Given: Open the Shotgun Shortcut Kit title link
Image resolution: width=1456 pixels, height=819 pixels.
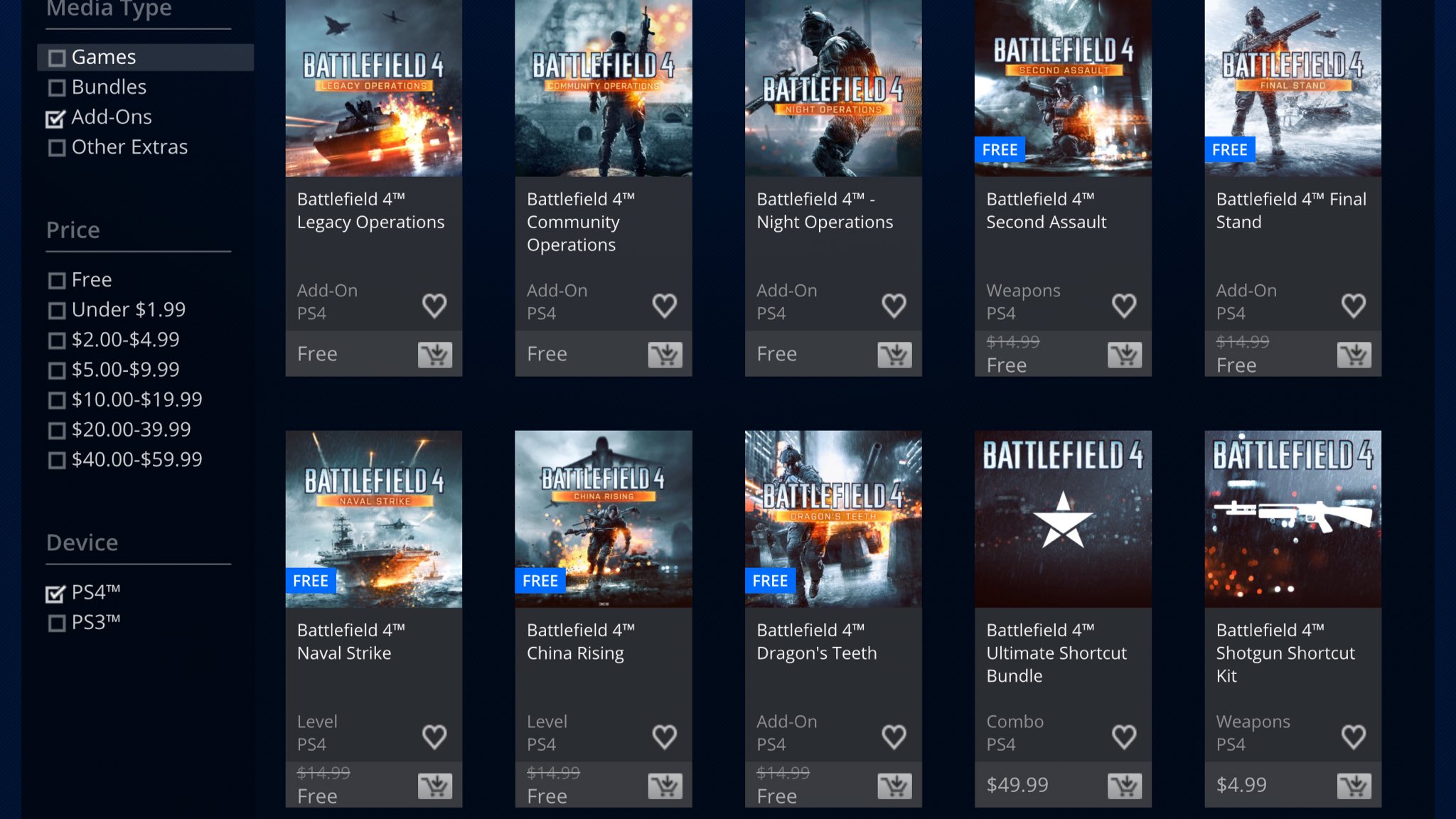Looking at the screenshot, I should tap(1285, 653).
